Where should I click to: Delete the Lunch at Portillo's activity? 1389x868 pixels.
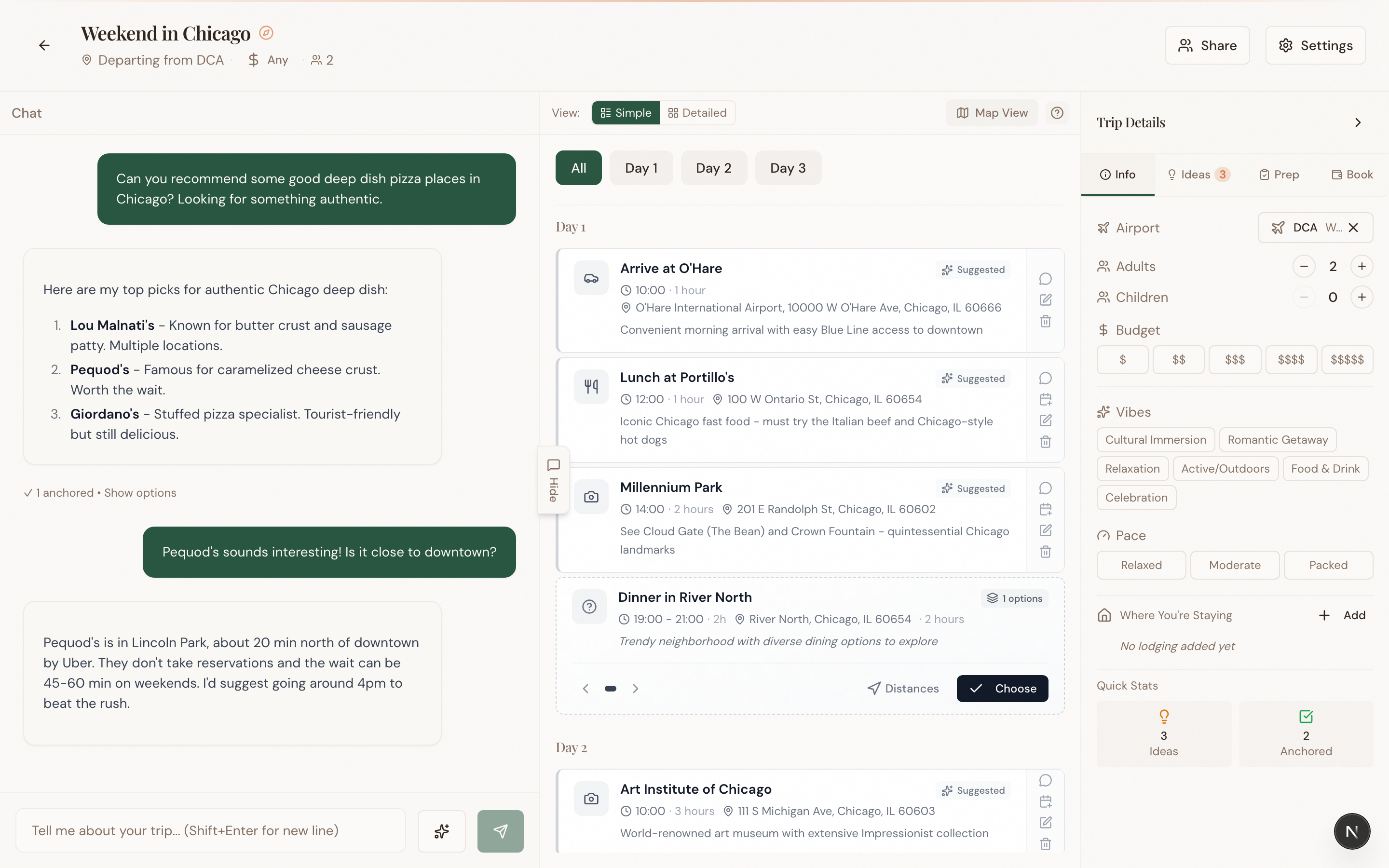coord(1045,441)
